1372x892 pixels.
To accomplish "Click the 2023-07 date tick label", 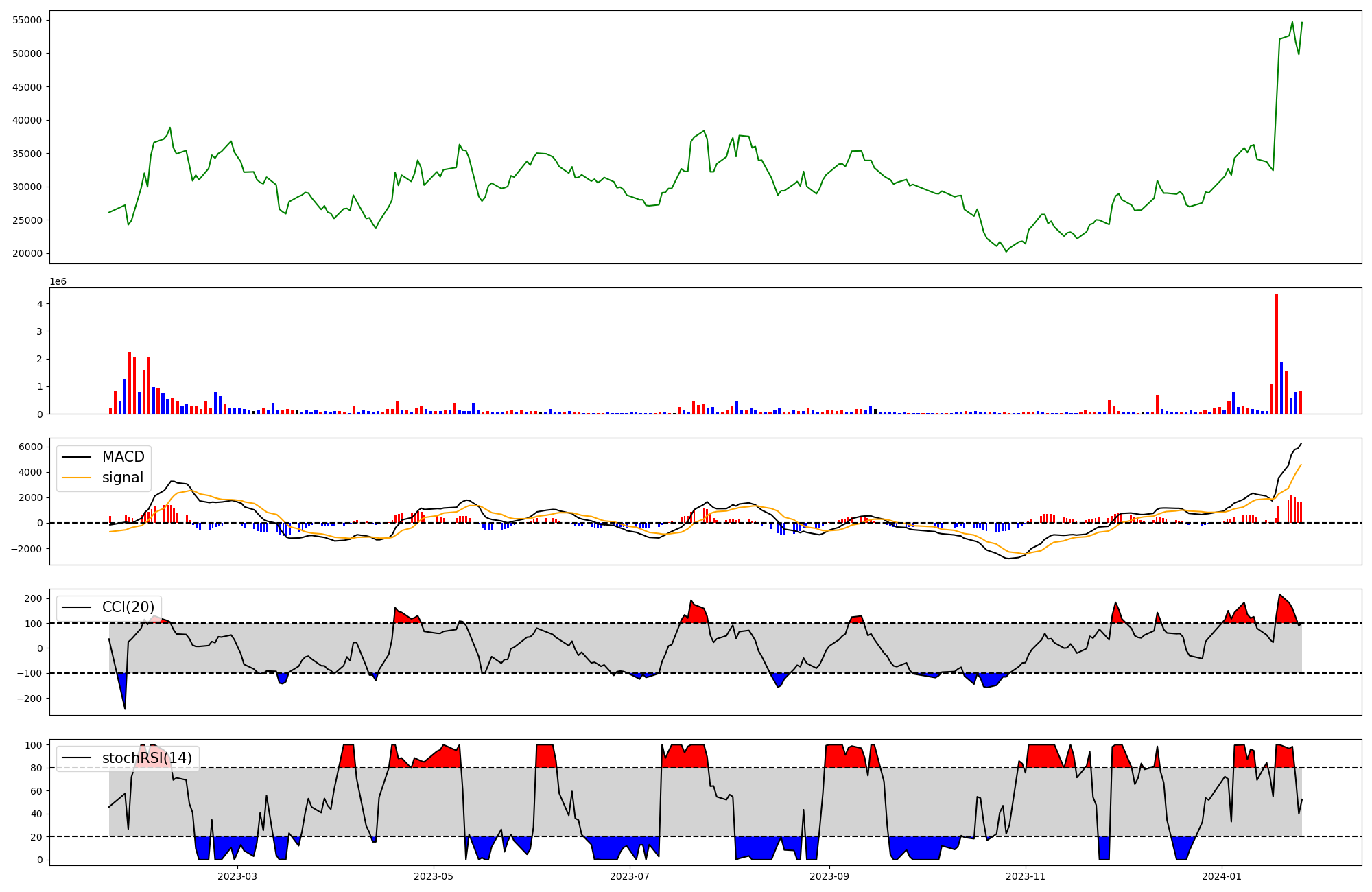I will pos(630,876).
